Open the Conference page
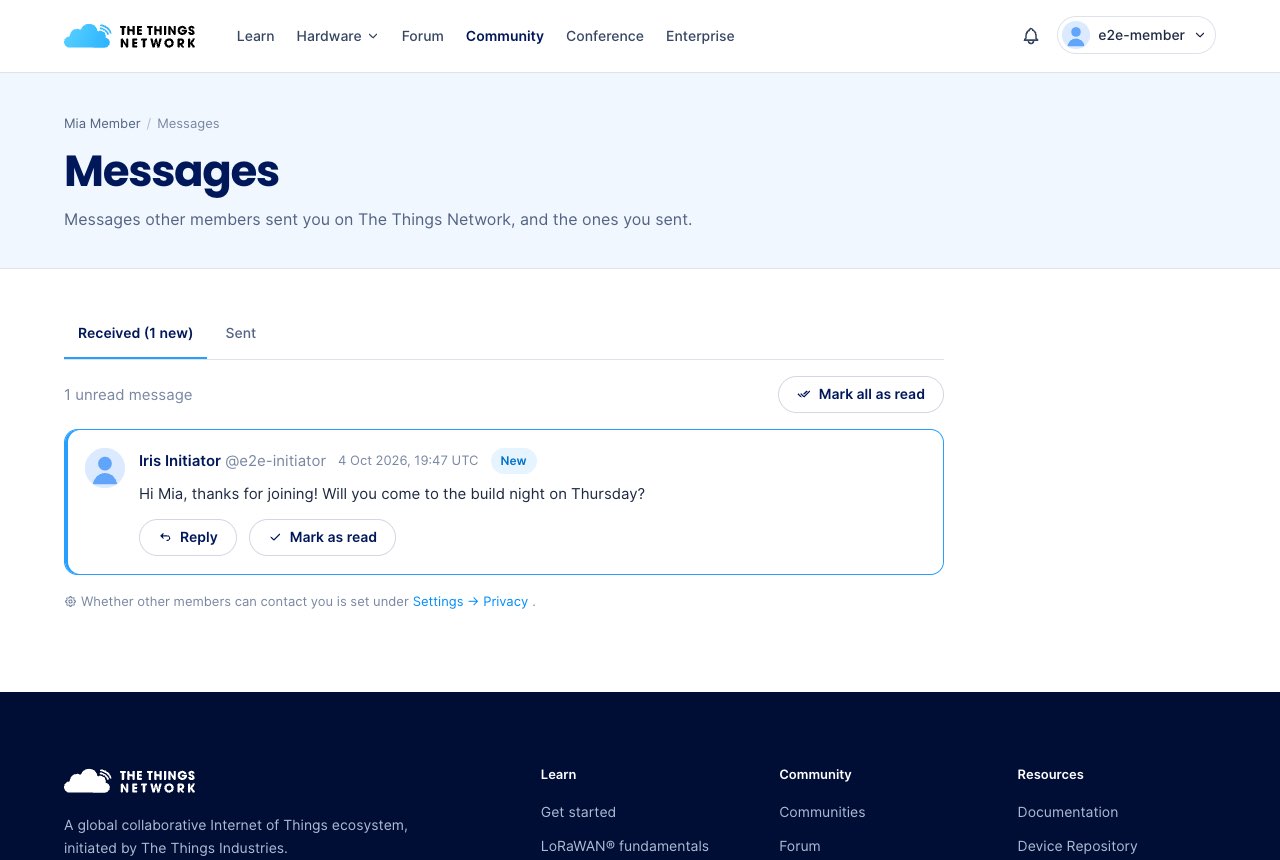This screenshot has width=1280, height=860. (x=605, y=36)
